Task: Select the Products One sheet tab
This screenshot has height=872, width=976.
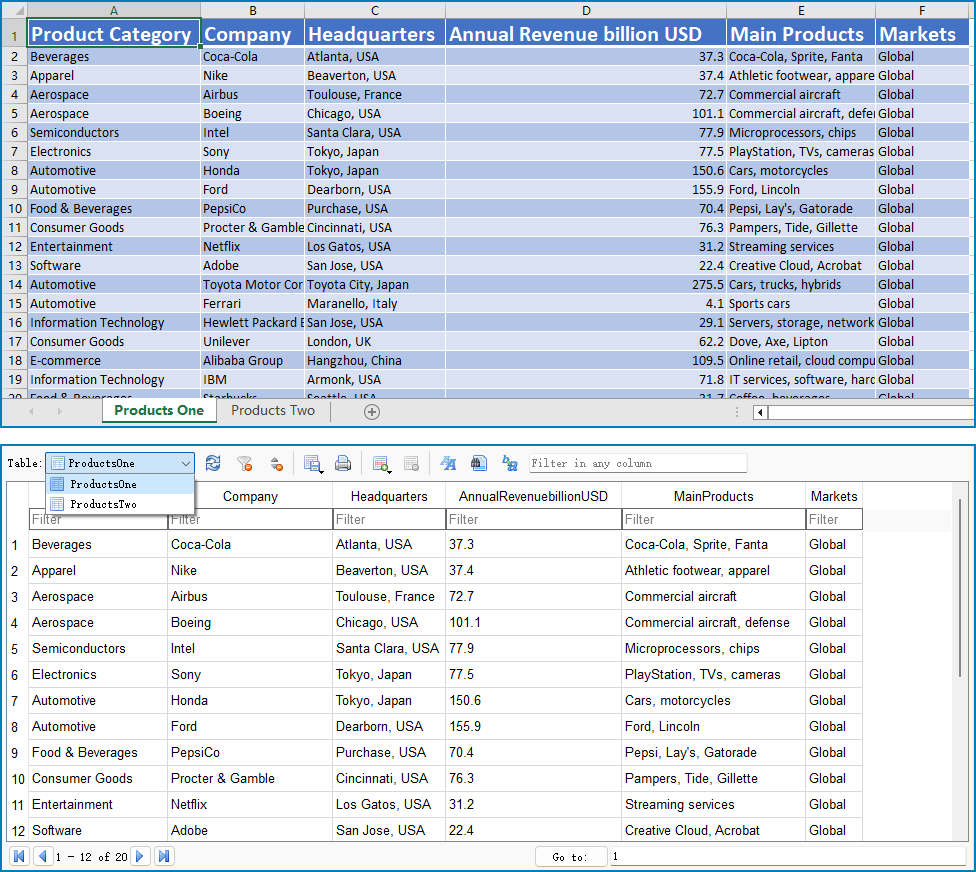Action: tap(159, 410)
